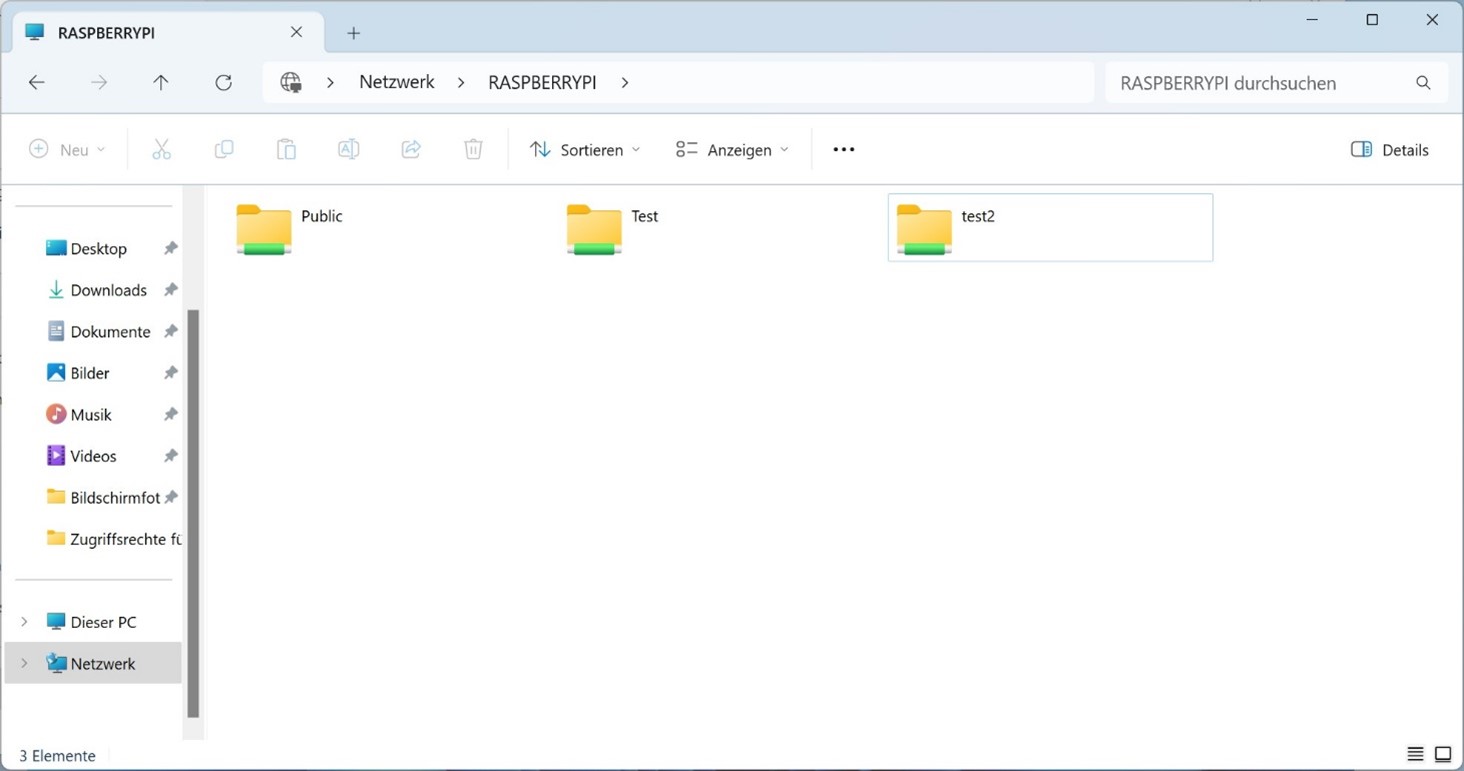This screenshot has width=1464, height=771.
Task: Unpin Downloads using its pin icon
Action: tap(171, 290)
